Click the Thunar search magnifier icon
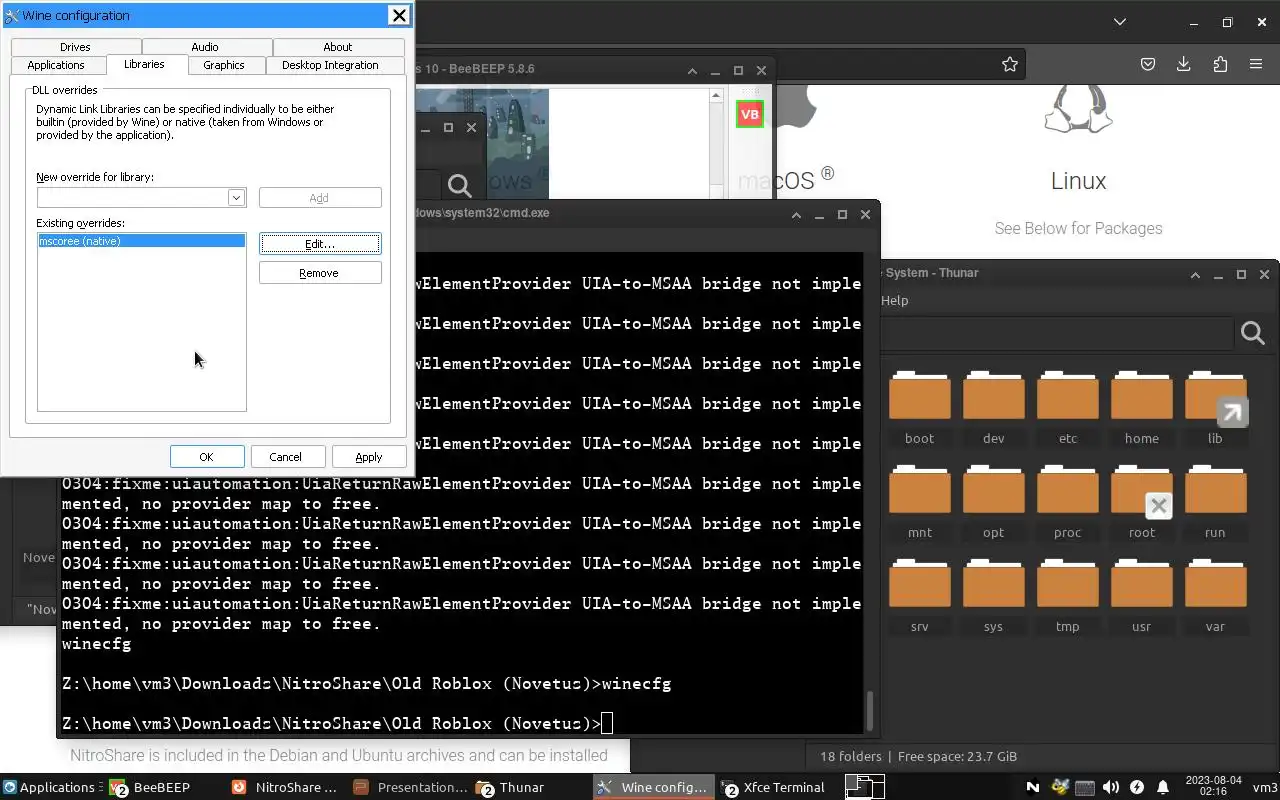This screenshot has width=1280, height=800. coord(1253,333)
